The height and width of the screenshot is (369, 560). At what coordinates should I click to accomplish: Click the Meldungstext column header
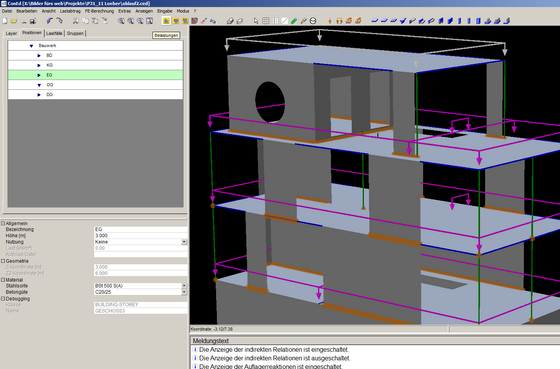coord(211,341)
